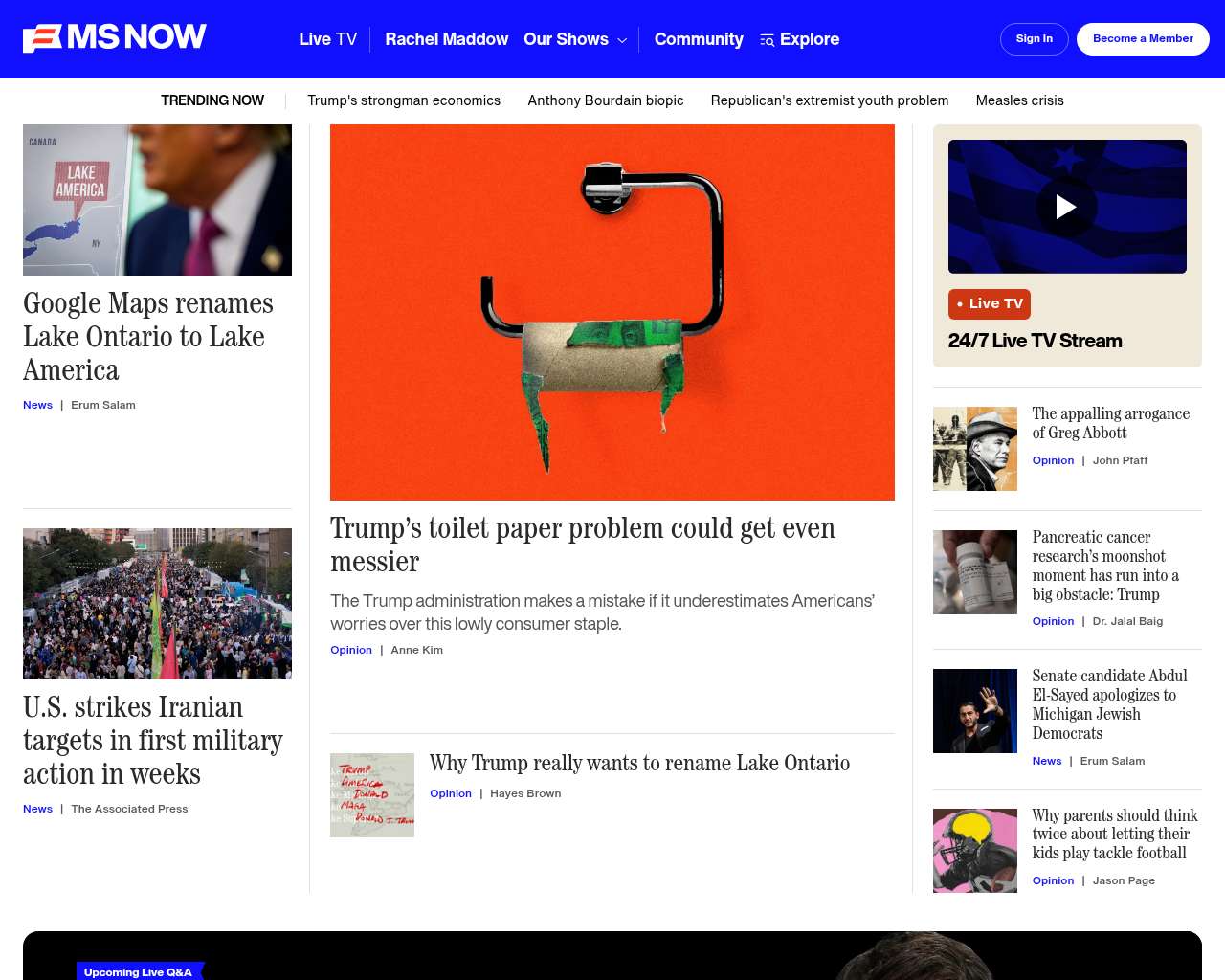Open Erum Salam link under El-Sayed article
Screen dimensions: 1225x980
click(1112, 761)
